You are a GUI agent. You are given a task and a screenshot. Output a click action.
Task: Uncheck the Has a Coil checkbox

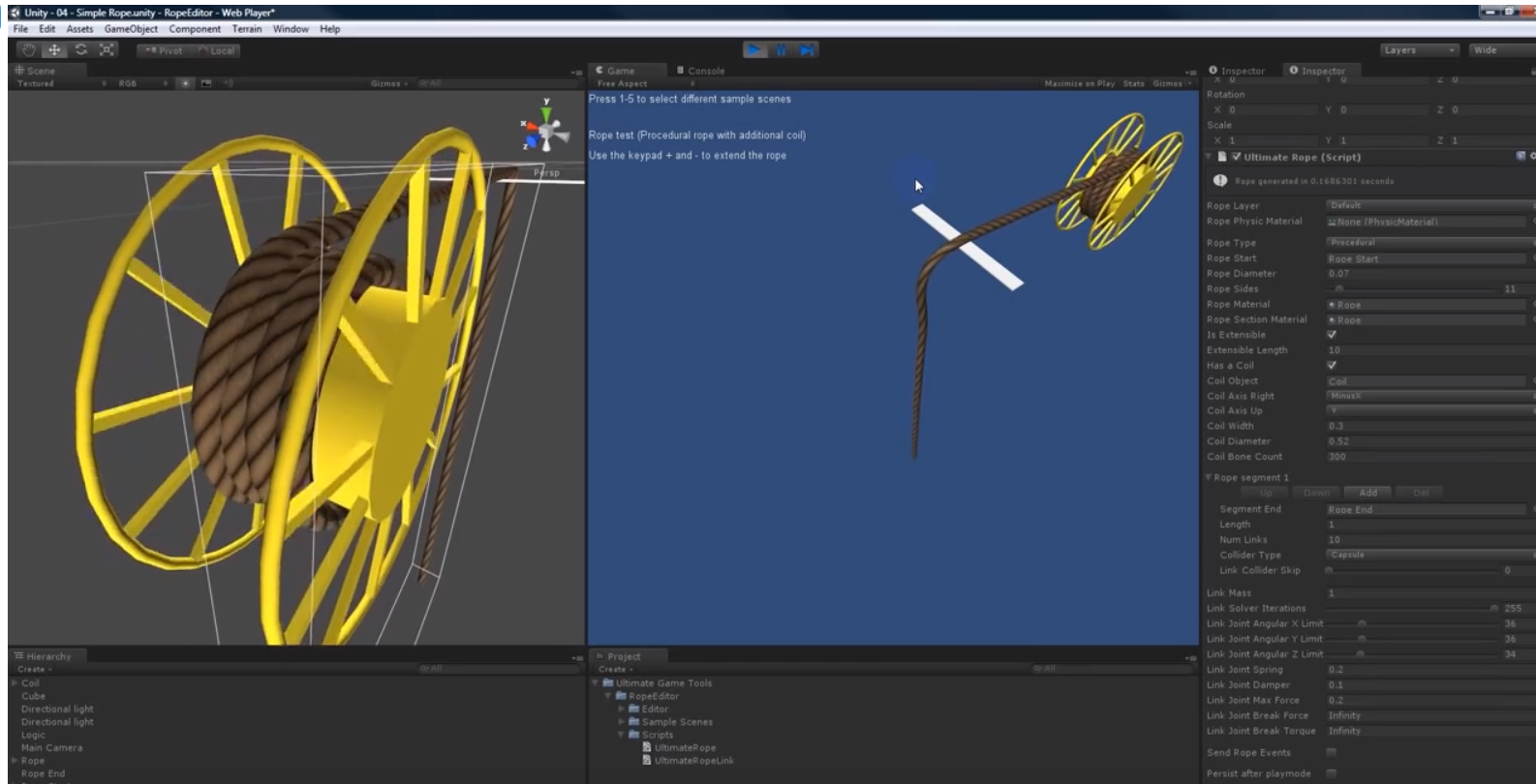pos(1332,366)
